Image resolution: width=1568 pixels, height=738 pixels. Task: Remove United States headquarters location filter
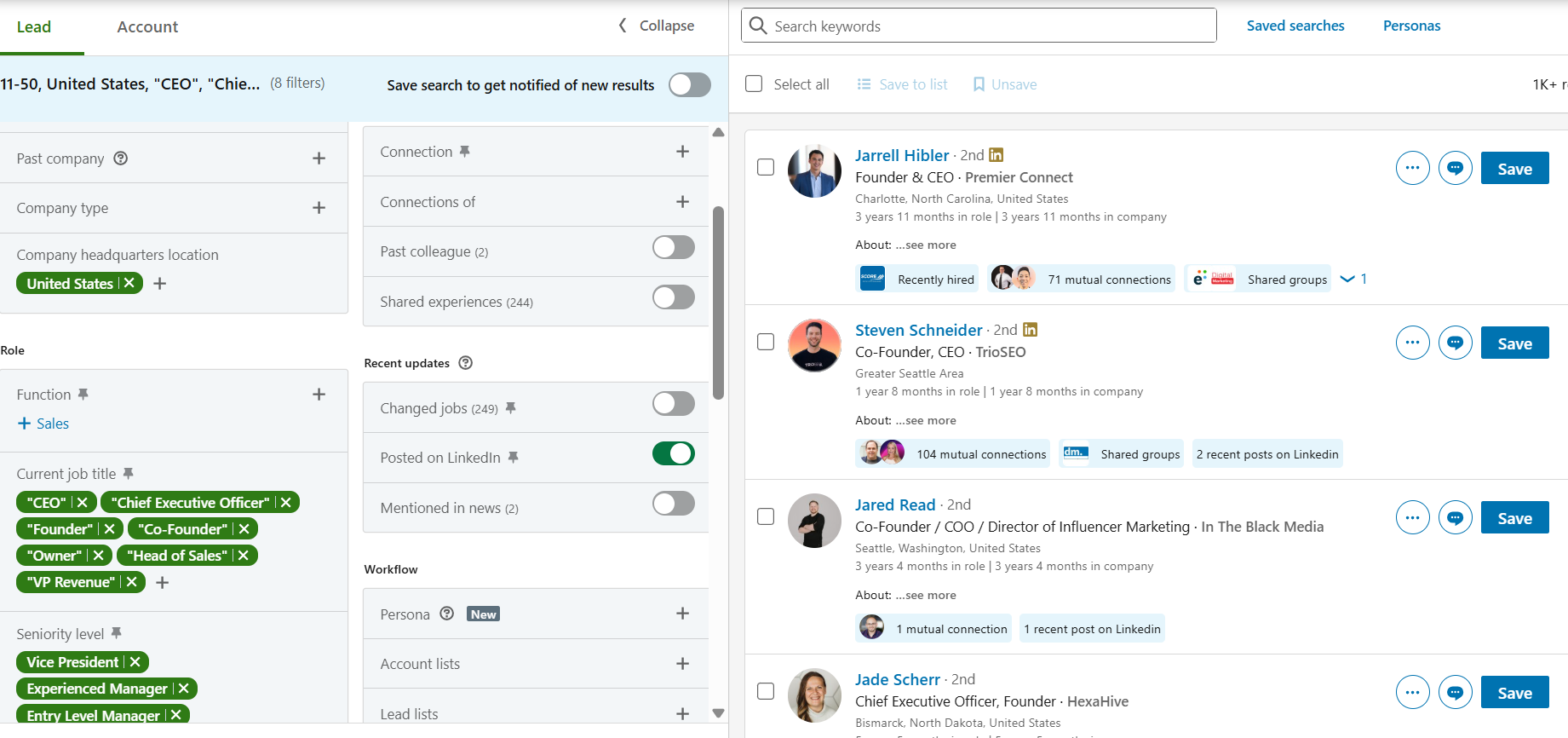(129, 283)
